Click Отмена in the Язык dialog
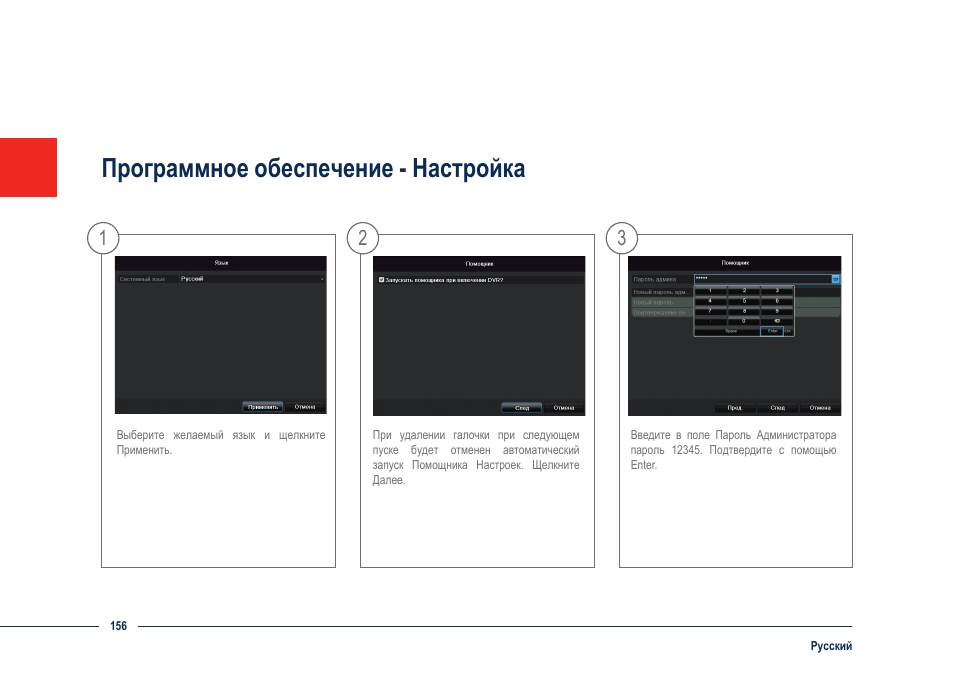954x681 pixels. pyautogui.click(x=305, y=407)
